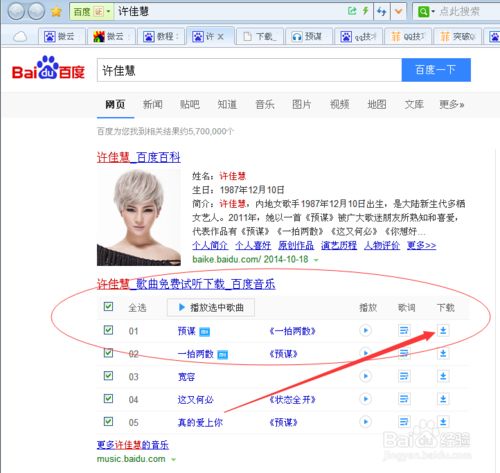The height and width of the screenshot is (473, 500).
Task: Switch to the 视频 search tab
Action: [340, 105]
